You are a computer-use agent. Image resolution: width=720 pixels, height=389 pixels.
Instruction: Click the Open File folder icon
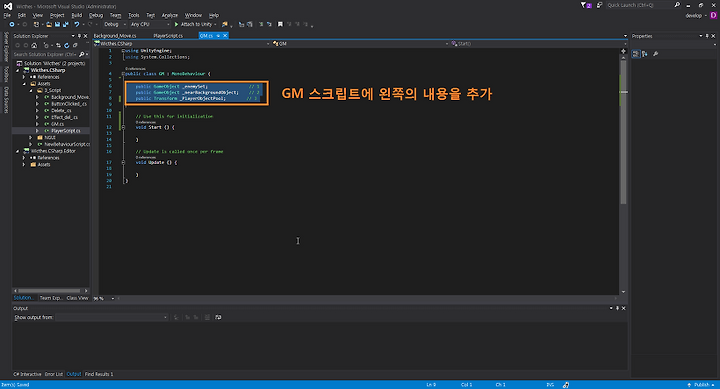click(x=49, y=24)
